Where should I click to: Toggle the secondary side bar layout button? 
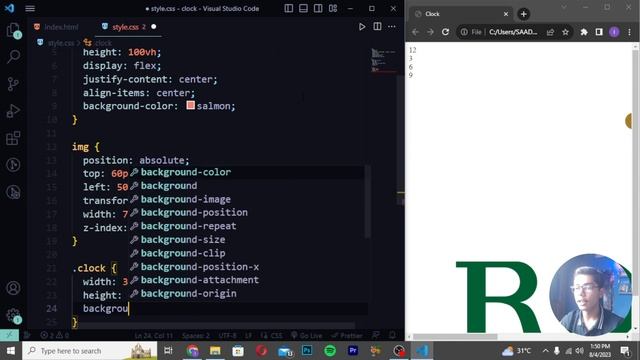318,8
